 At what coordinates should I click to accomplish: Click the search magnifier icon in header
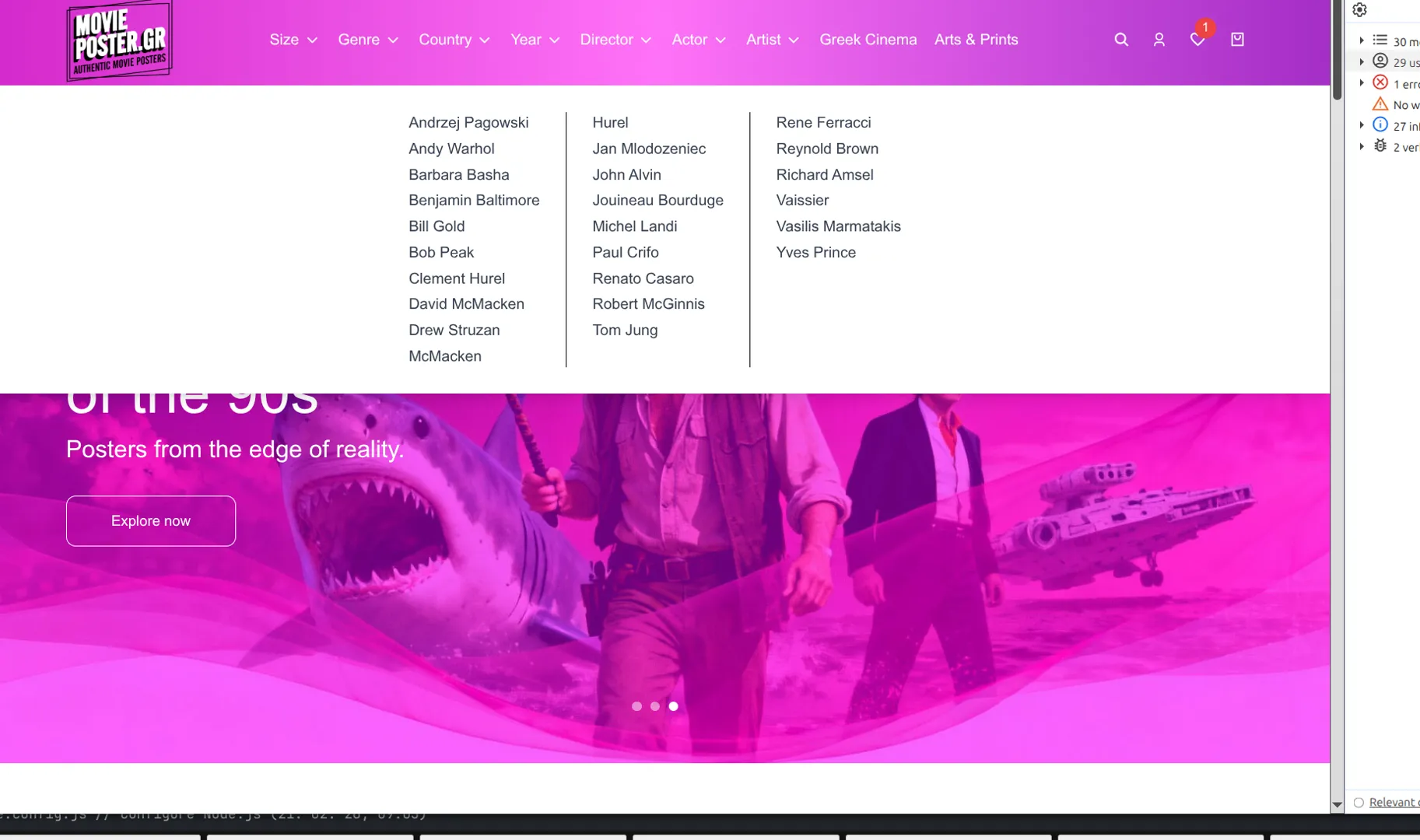[1120, 40]
